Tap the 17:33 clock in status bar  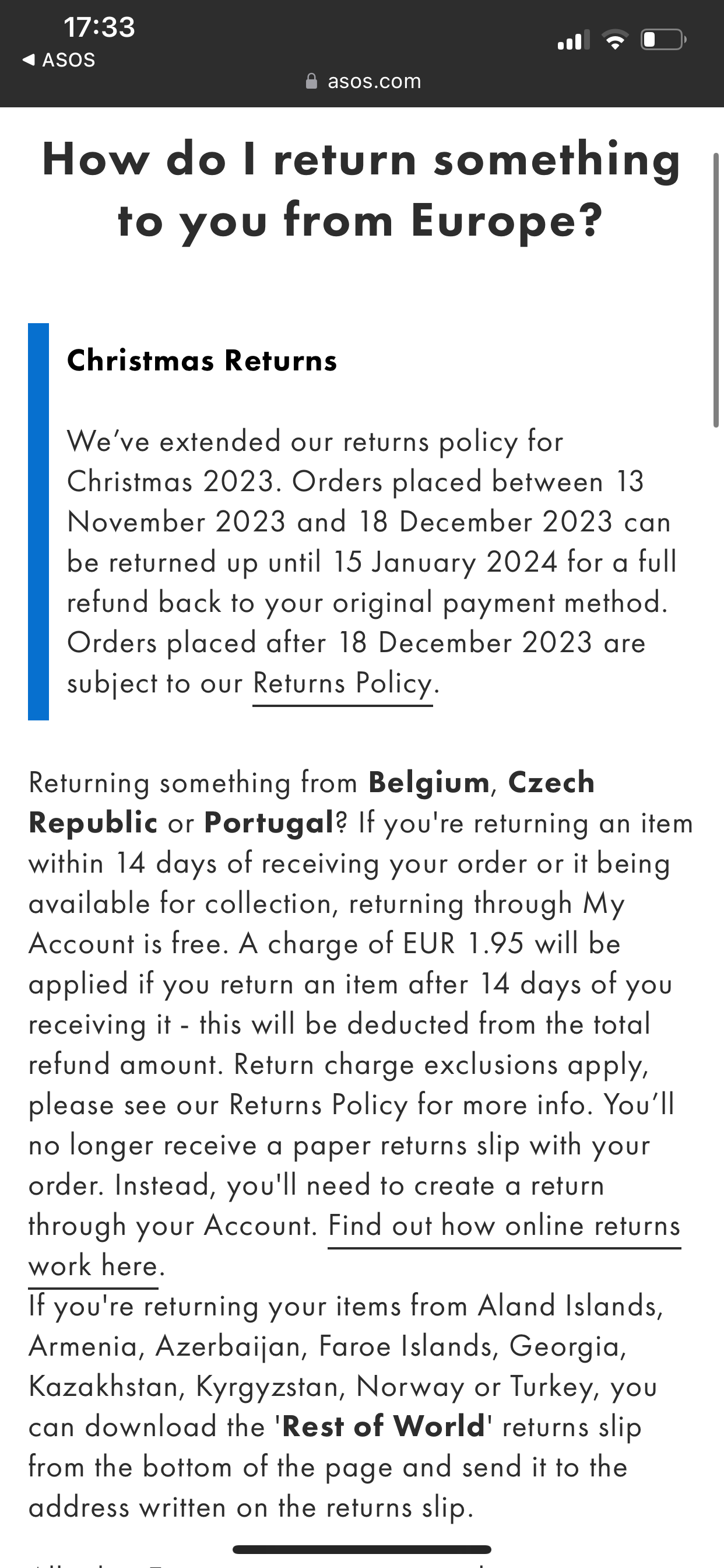point(99,27)
